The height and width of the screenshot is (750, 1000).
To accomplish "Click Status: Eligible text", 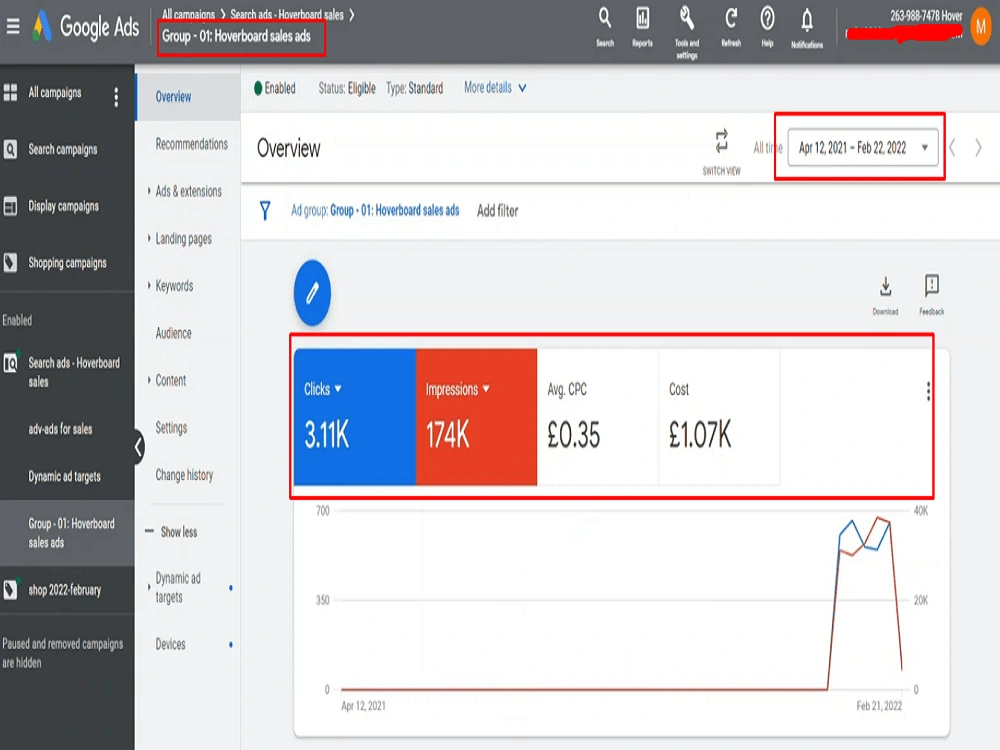I will tap(347, 88).
